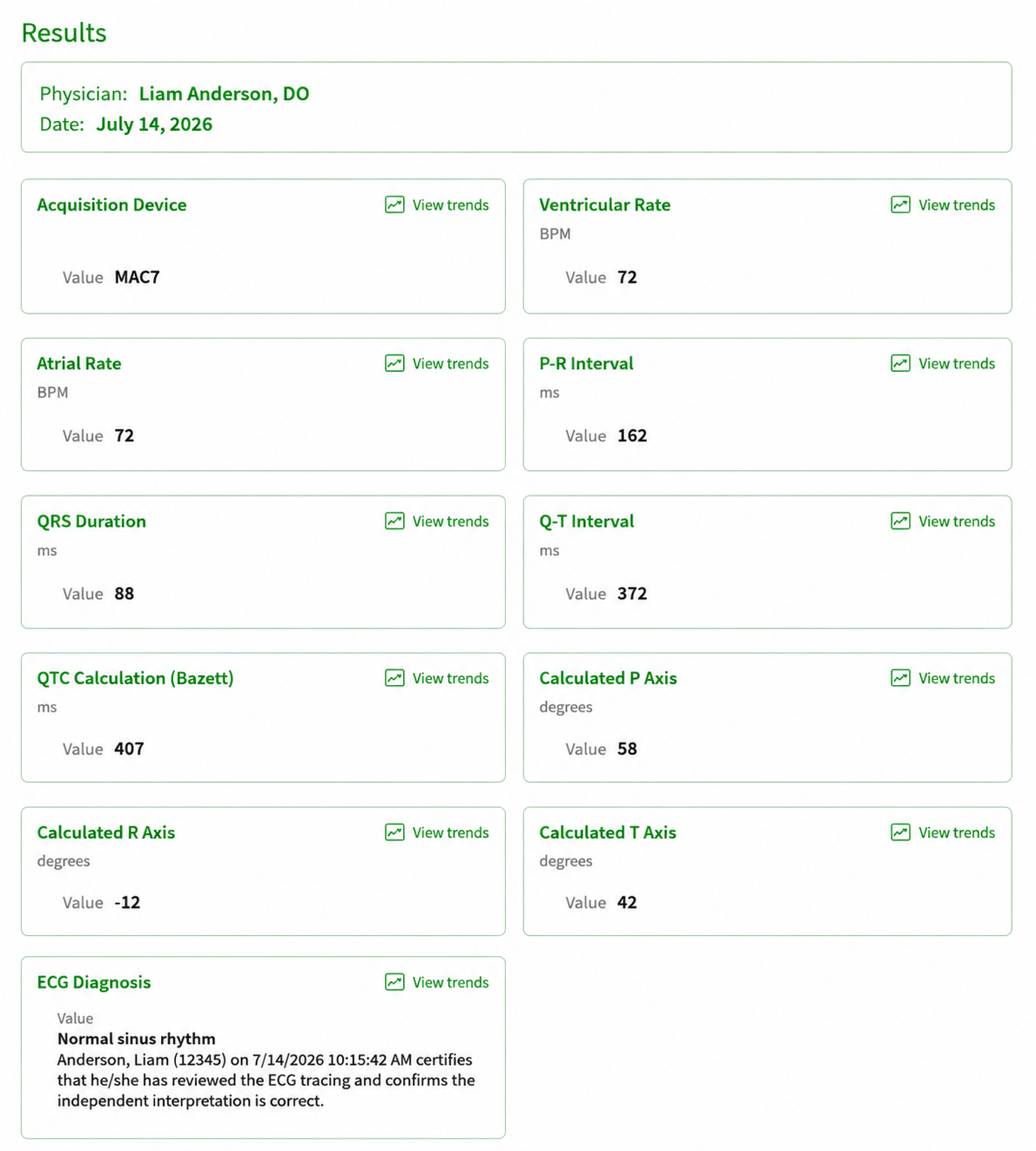Click trend chart icon for Calculated P Axis
Viewport: 1036px width, 1151px height.
coord(900,677)
